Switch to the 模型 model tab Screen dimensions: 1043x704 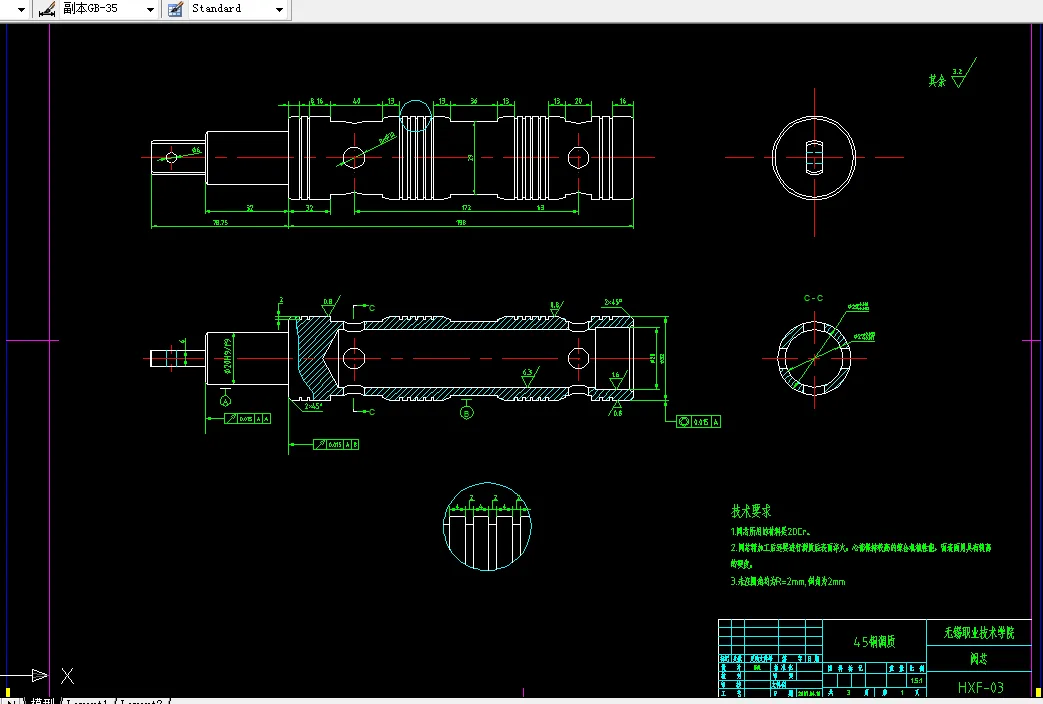41,700
